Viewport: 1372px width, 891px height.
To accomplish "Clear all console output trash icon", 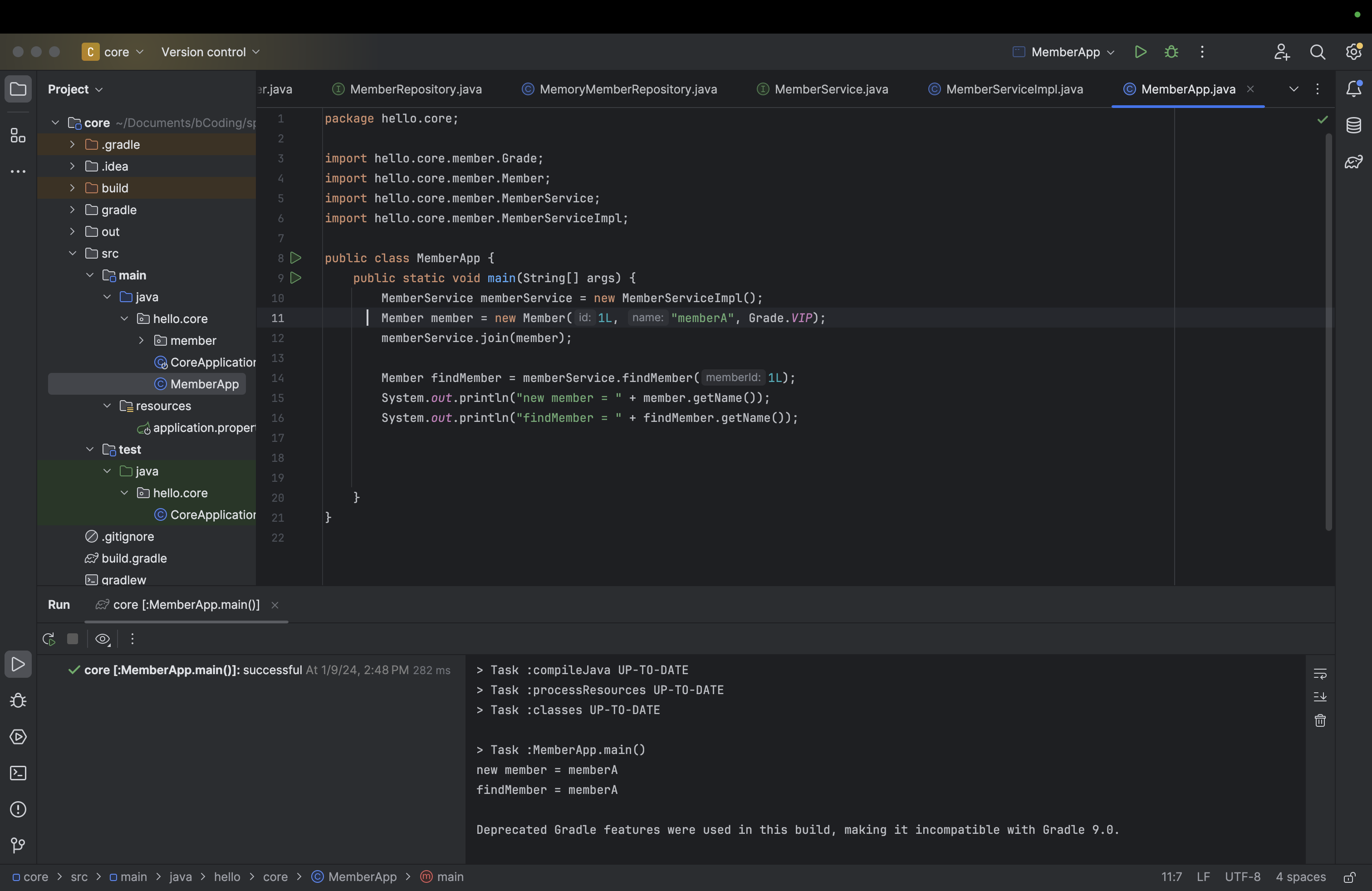I will point(1319,720).
